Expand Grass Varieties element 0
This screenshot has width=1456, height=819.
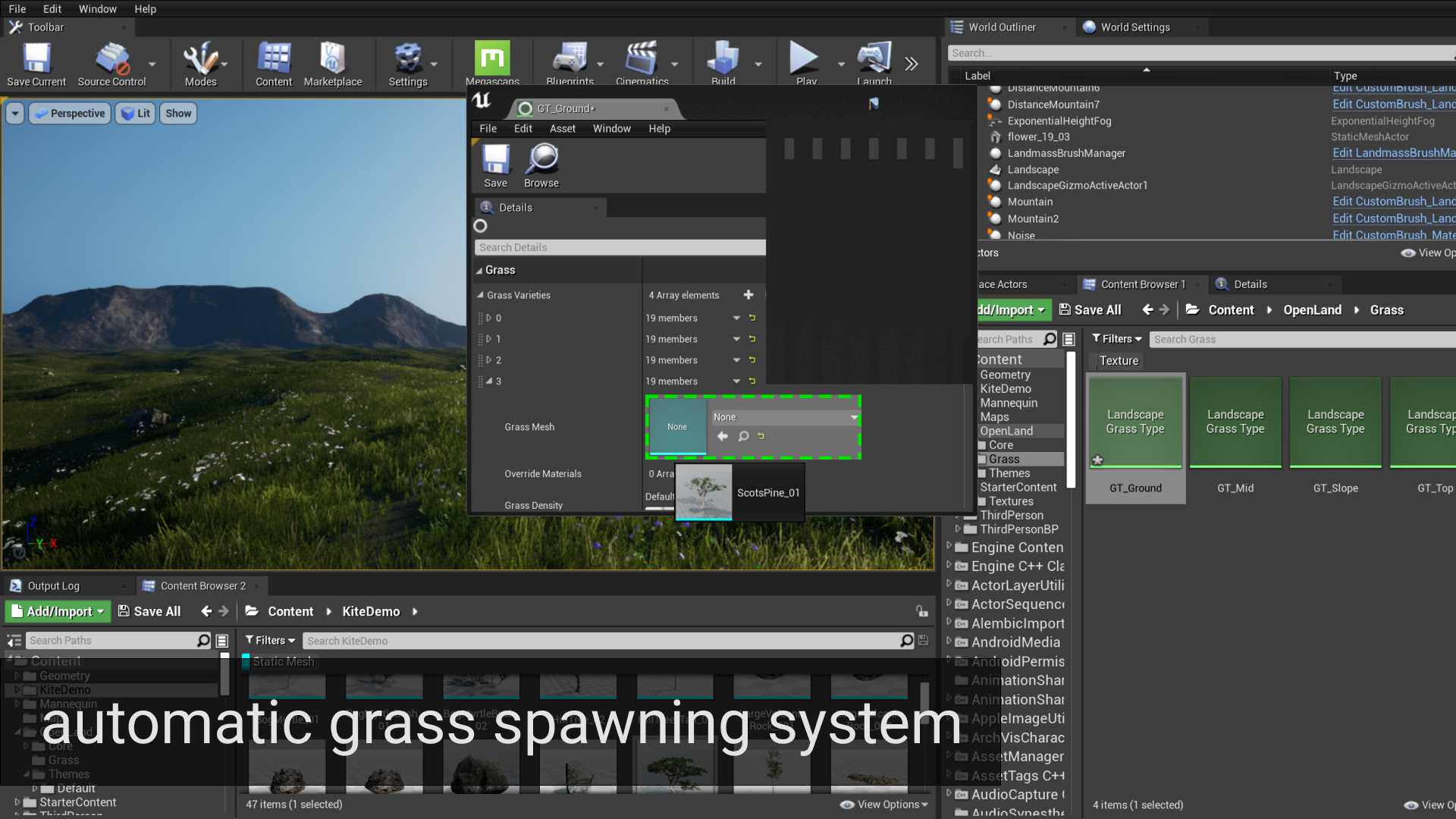(489, 318)
